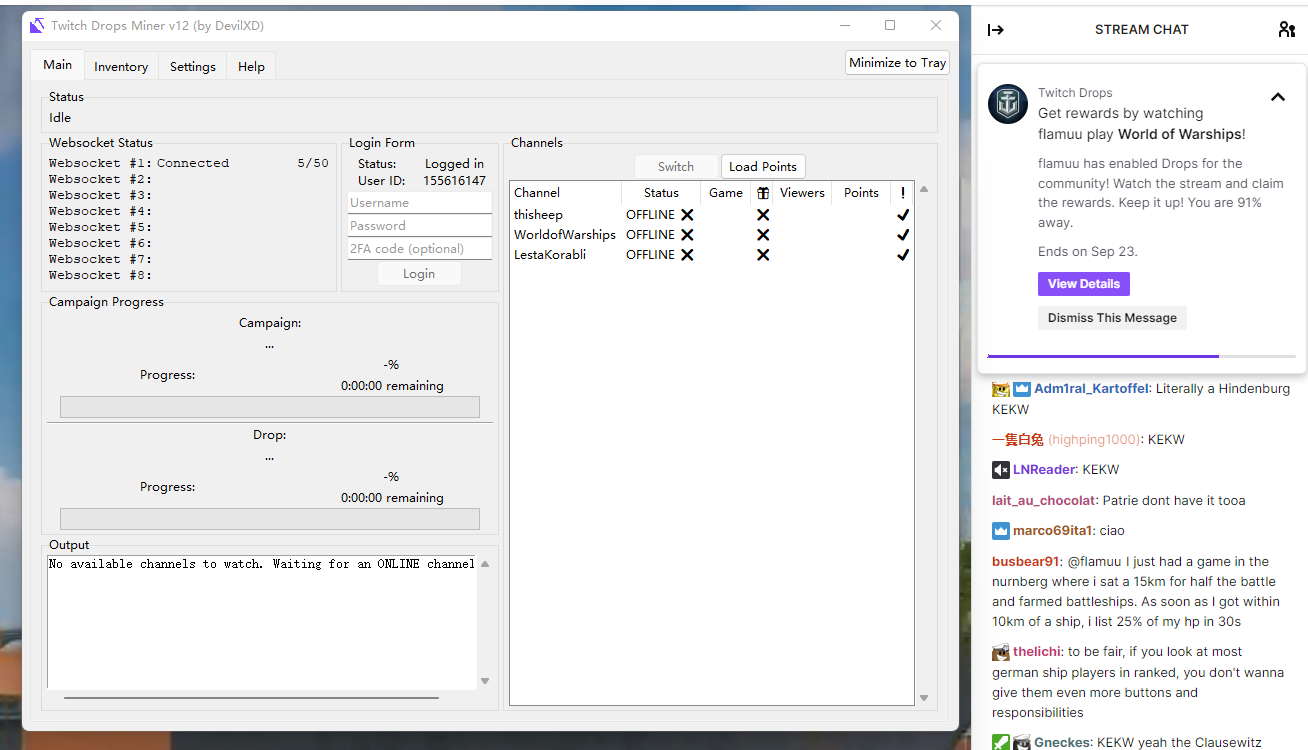
Task: Collapse the Twitch Drops notification chevron
Action: [x=1277, y=97]
